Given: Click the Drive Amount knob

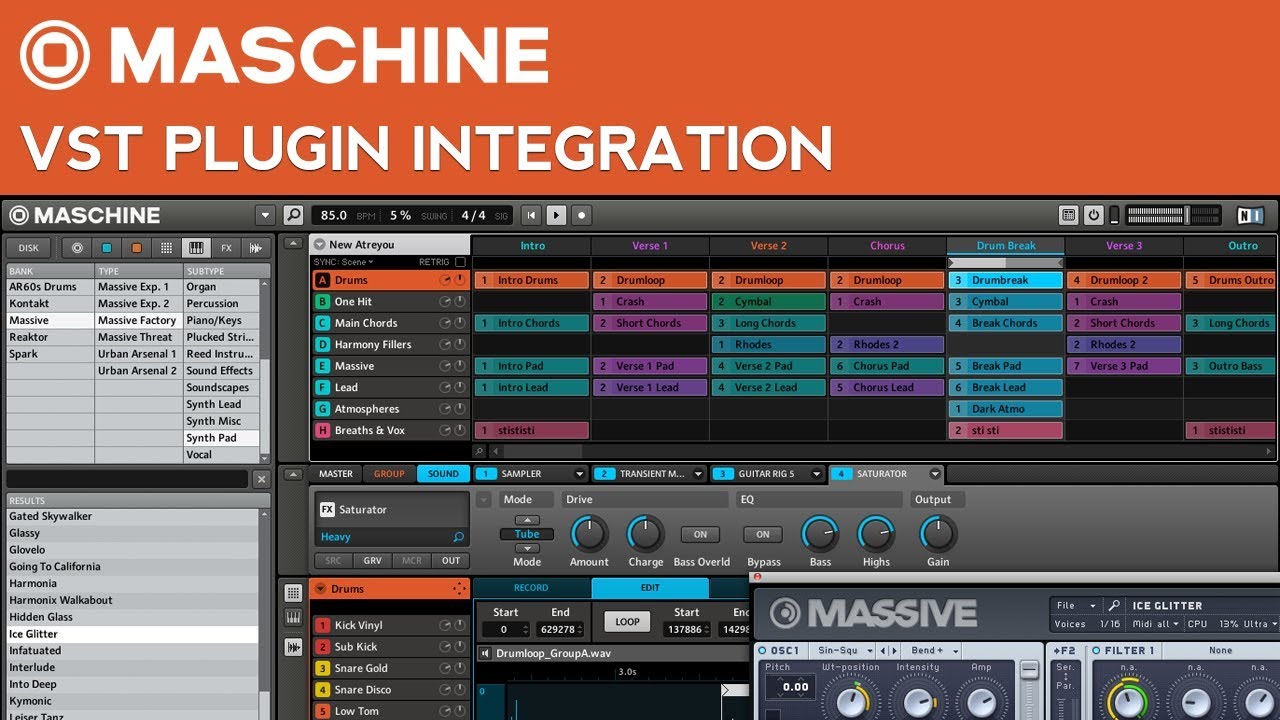Looking at the screenshot, I should click(589, 534).
